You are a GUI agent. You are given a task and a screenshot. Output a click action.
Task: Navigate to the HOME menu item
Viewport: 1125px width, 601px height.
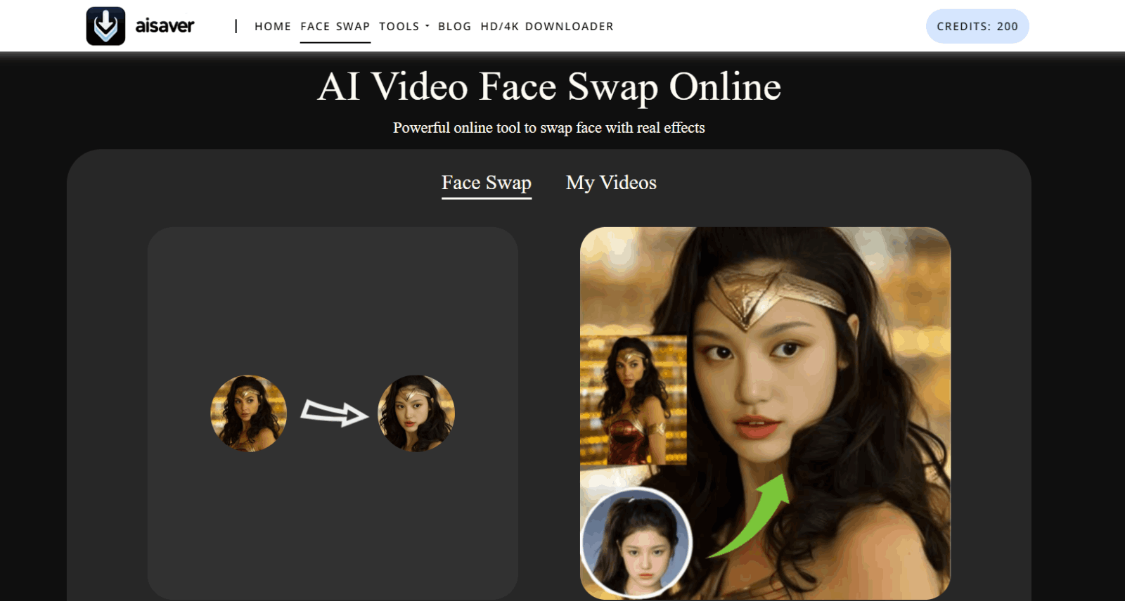point(272,26)
